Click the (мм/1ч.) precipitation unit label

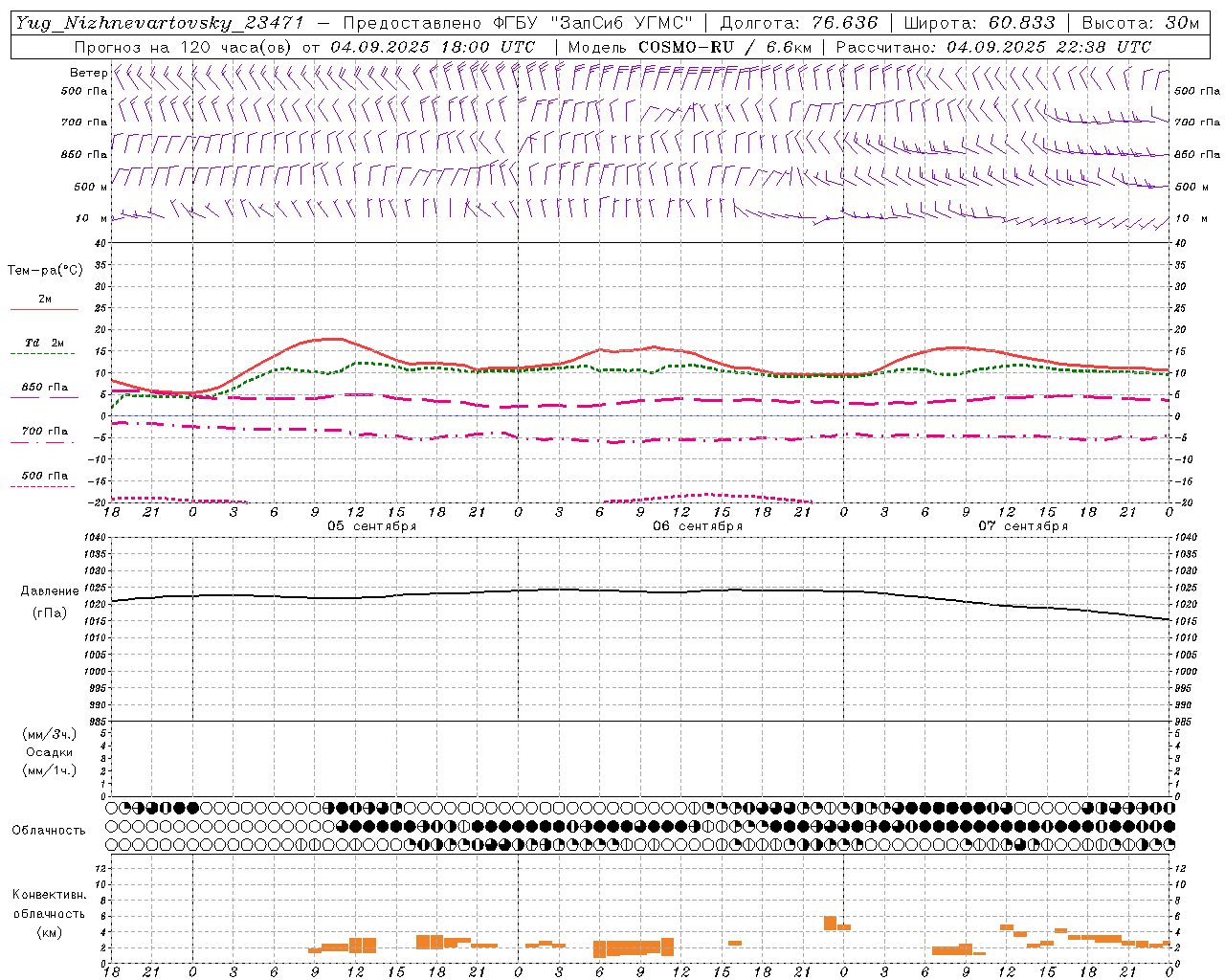[x=49, y=770]
